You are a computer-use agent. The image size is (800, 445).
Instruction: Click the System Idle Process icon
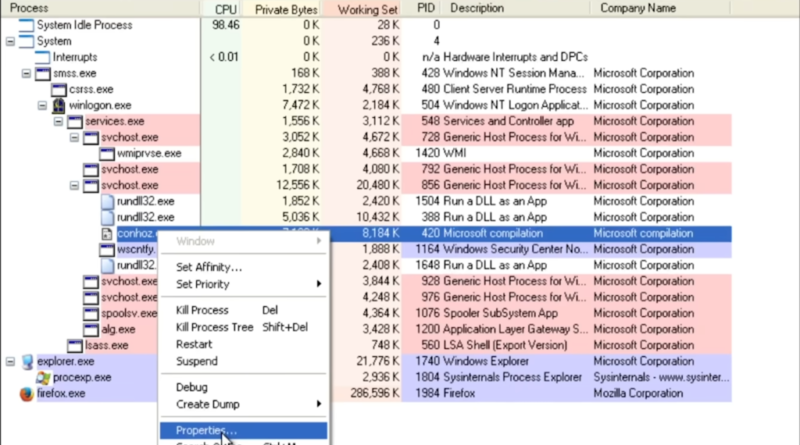tap(26, 25)
